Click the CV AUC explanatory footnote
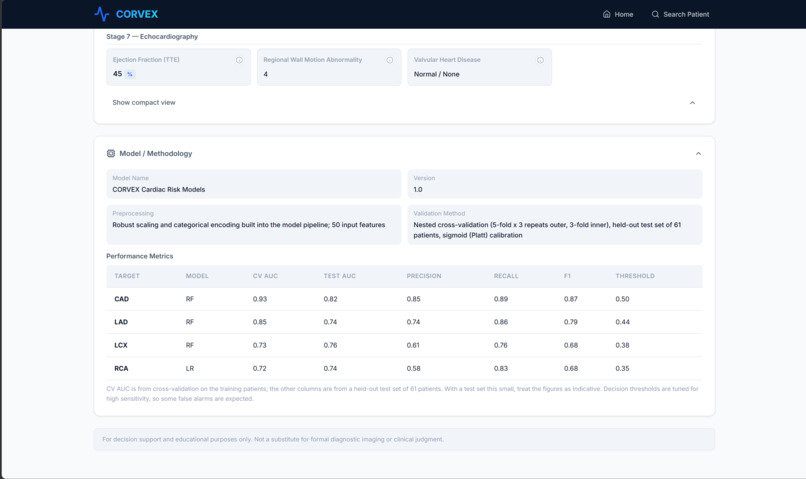 tap(402, 394)
